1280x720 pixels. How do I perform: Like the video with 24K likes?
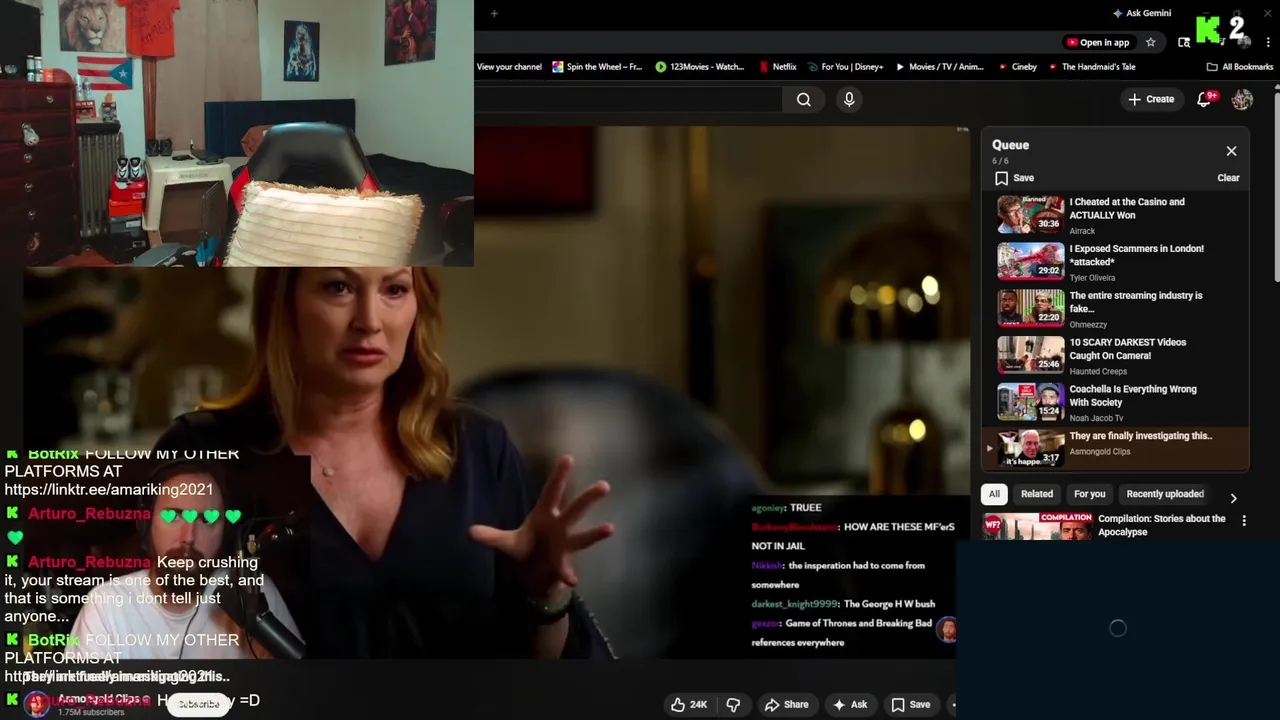click(x=689, y=705)
